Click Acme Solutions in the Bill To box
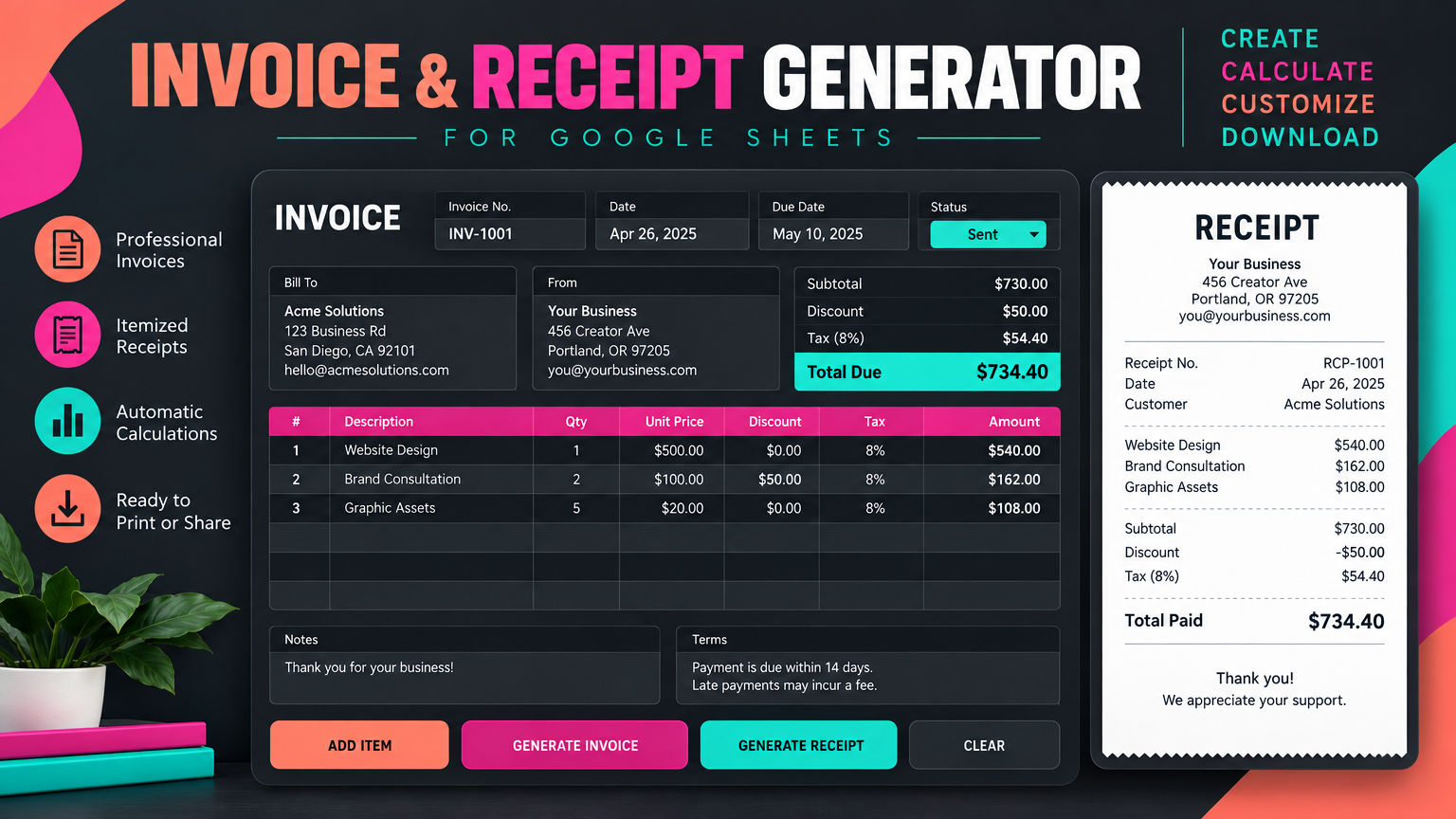Screen dimensions: 1456x819 click(334, 311)
